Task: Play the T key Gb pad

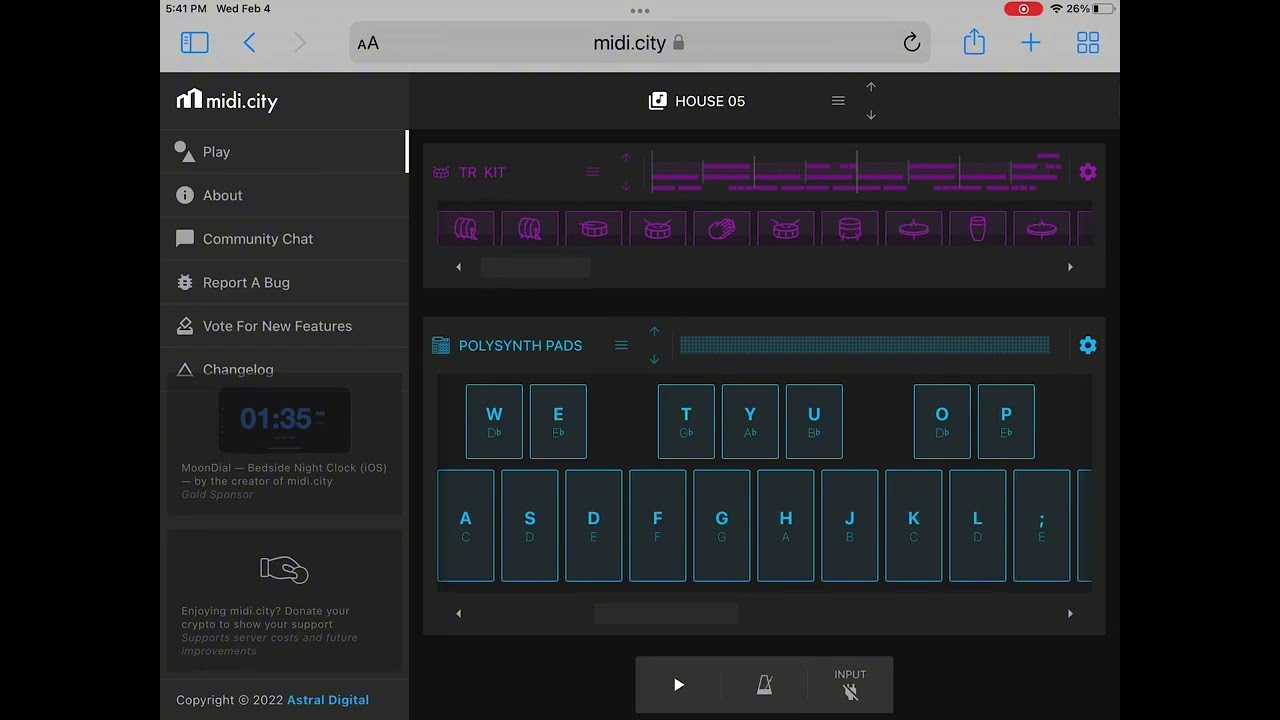Action: (x=686, y=421)
